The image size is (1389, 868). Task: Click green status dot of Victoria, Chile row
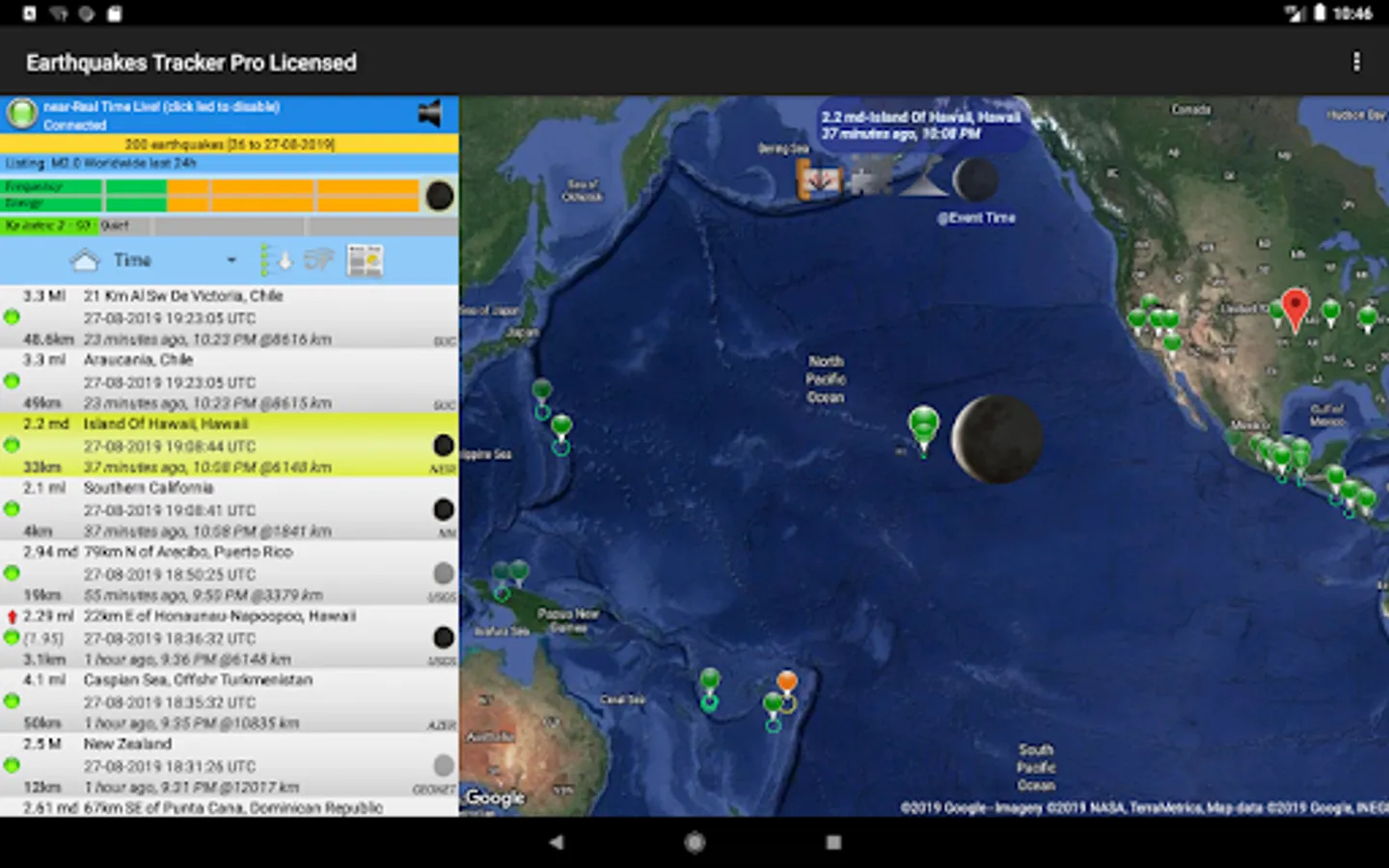(x=12, y=316)
